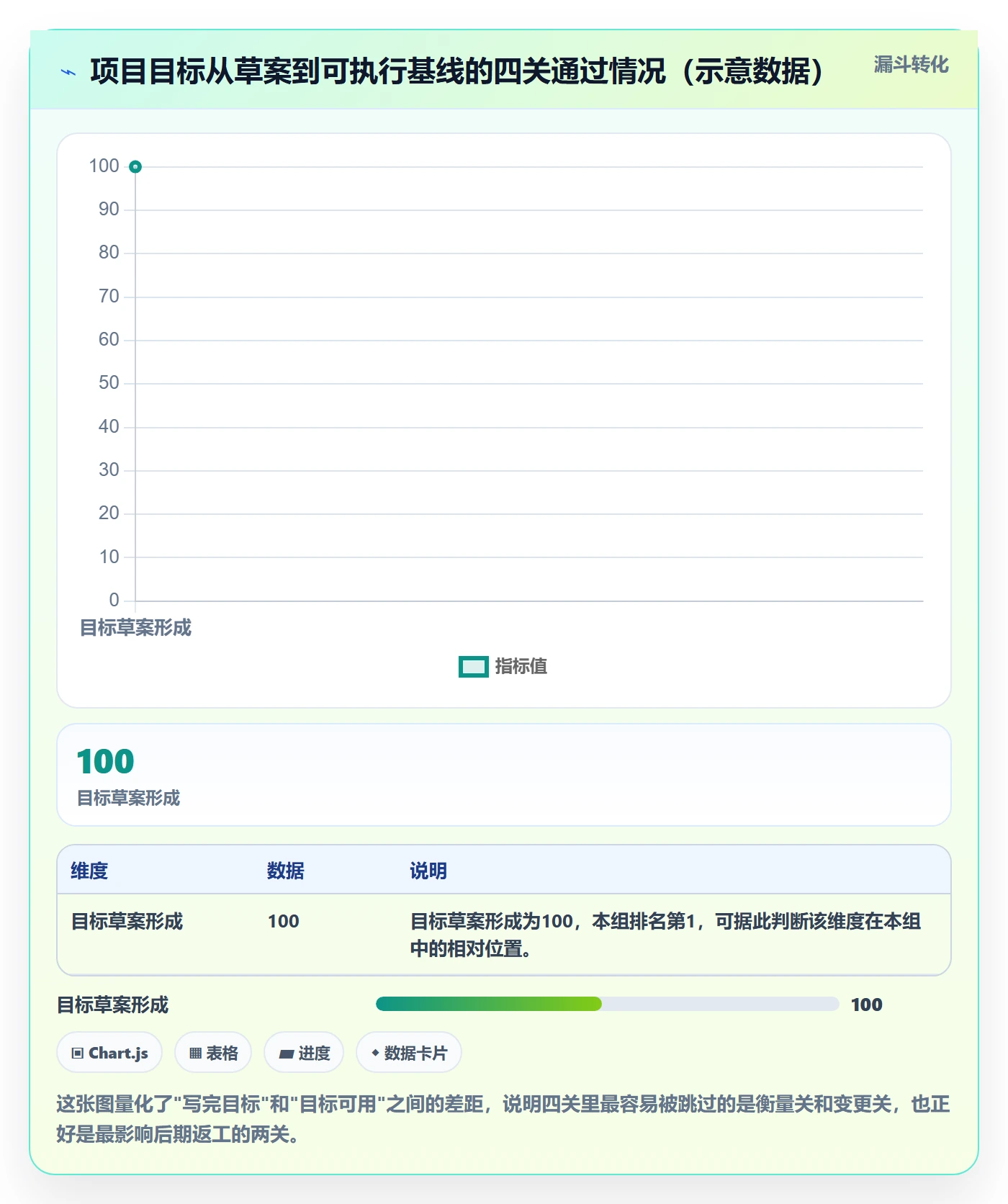Click the table description starting 目标草案形成为100
The image size is (1008, 1204).
coord(665,935)
